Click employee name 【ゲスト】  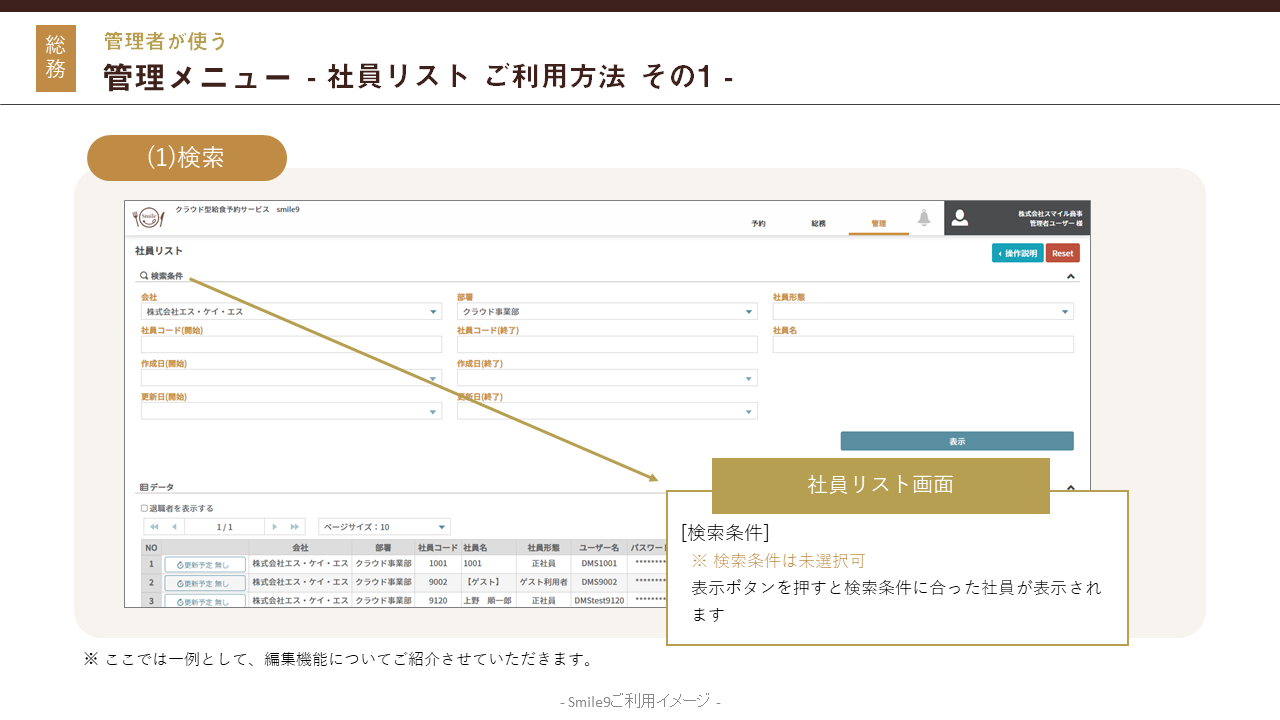(482, 582)
